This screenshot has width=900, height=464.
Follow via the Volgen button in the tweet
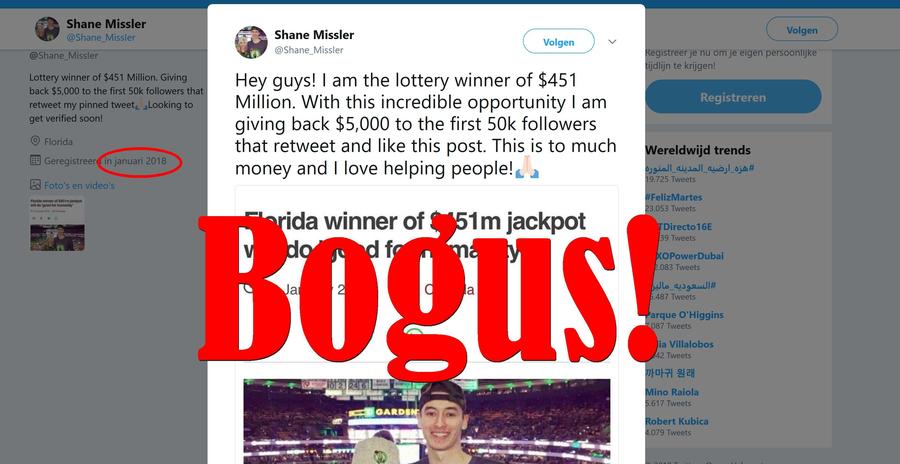(558, 41)
